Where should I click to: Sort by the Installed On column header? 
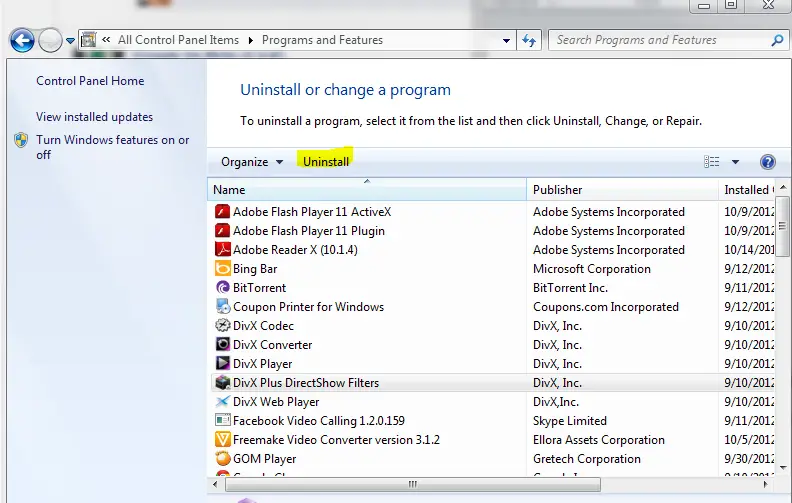[746, 189]
